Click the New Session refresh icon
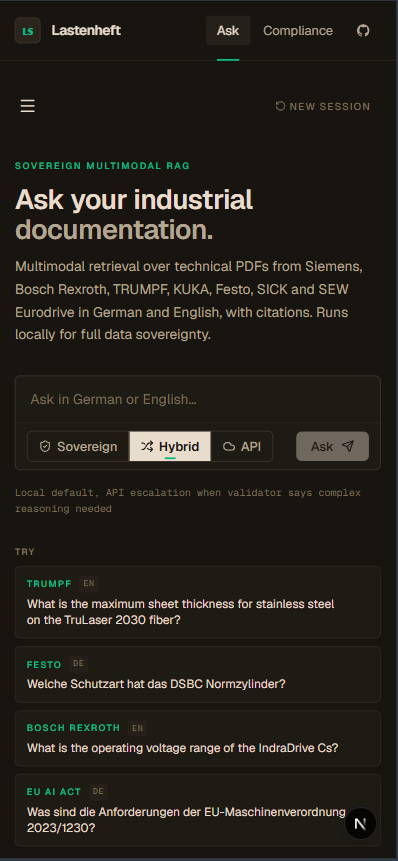 pos(280,106)
